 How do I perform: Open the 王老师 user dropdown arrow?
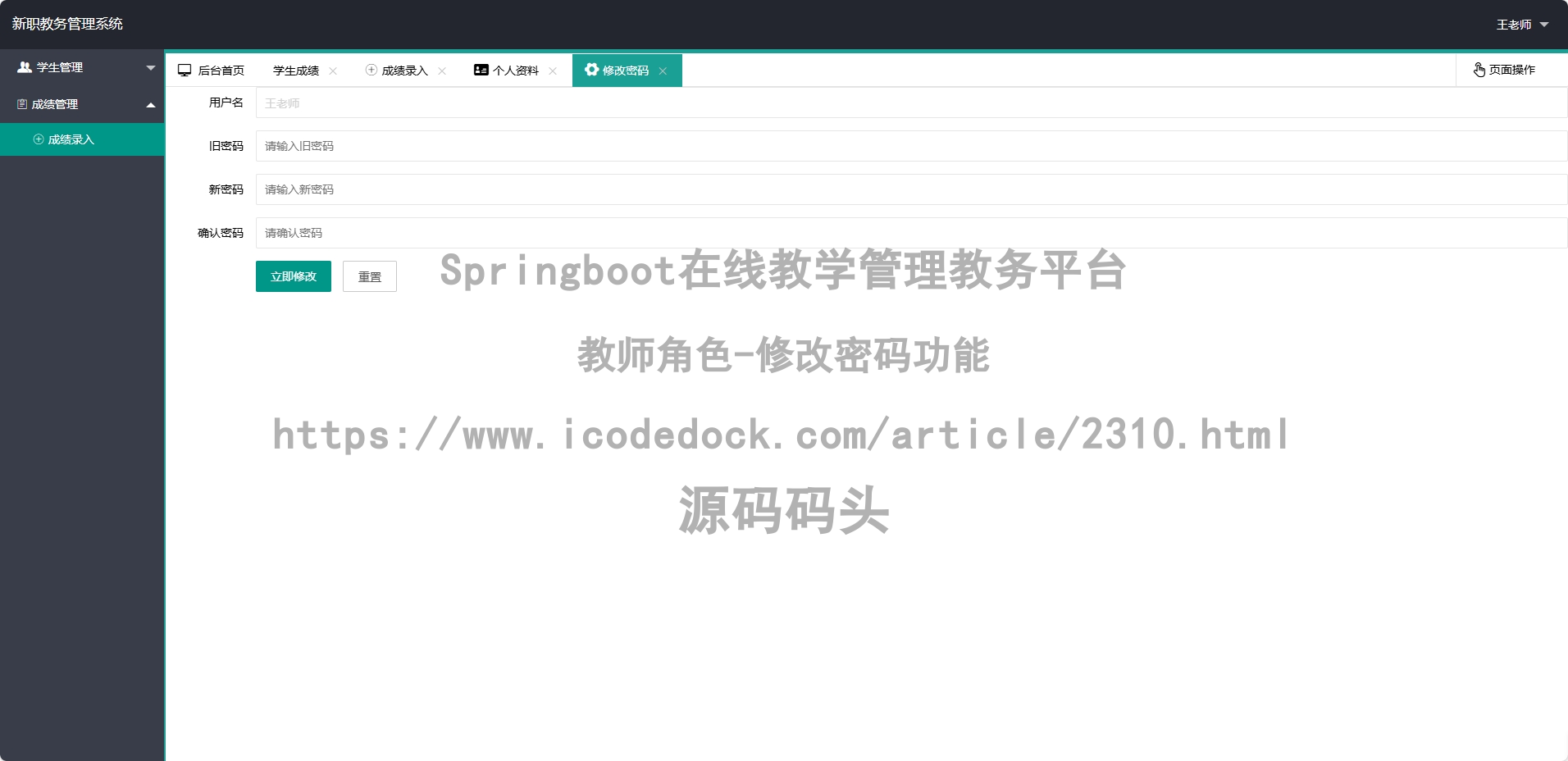[x=1544, y=25]
